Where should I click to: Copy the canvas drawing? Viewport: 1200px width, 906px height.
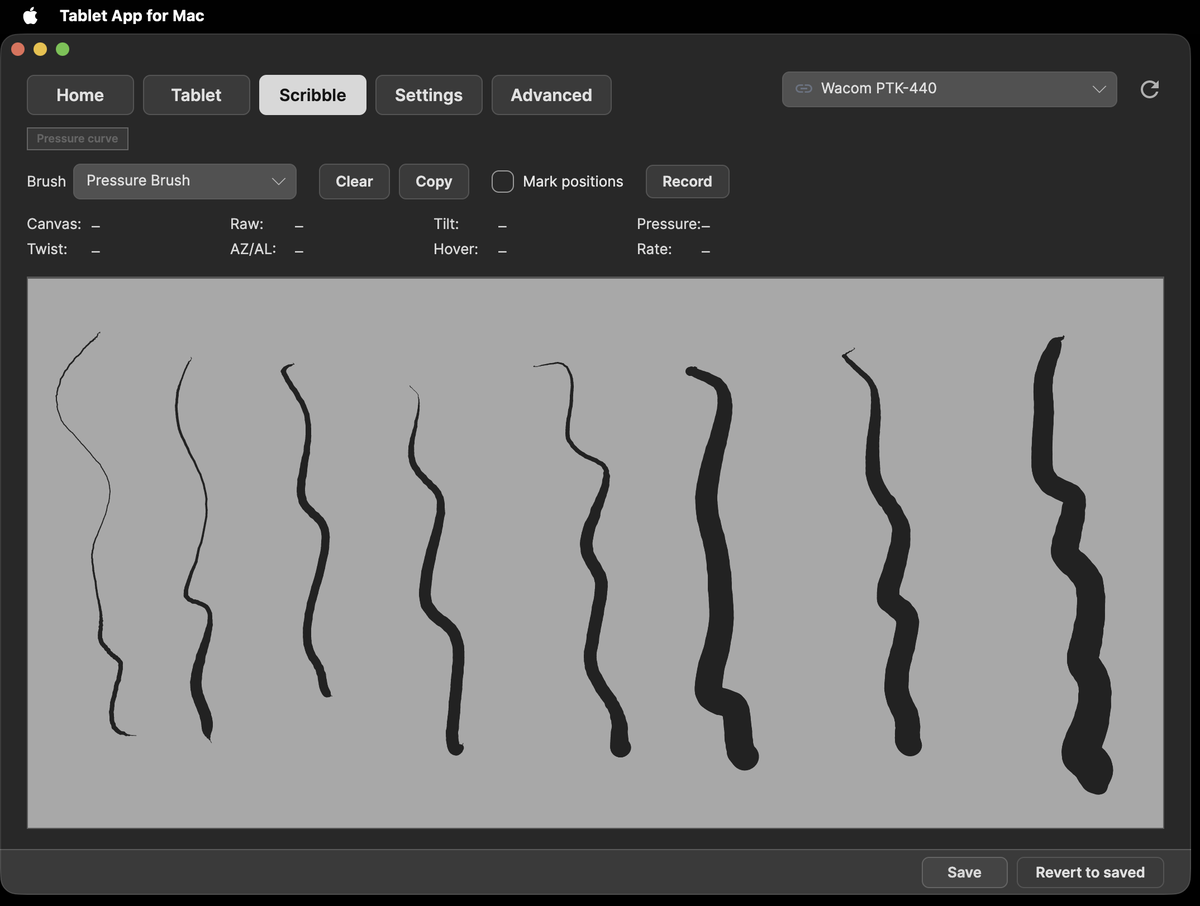pos(434,181)
